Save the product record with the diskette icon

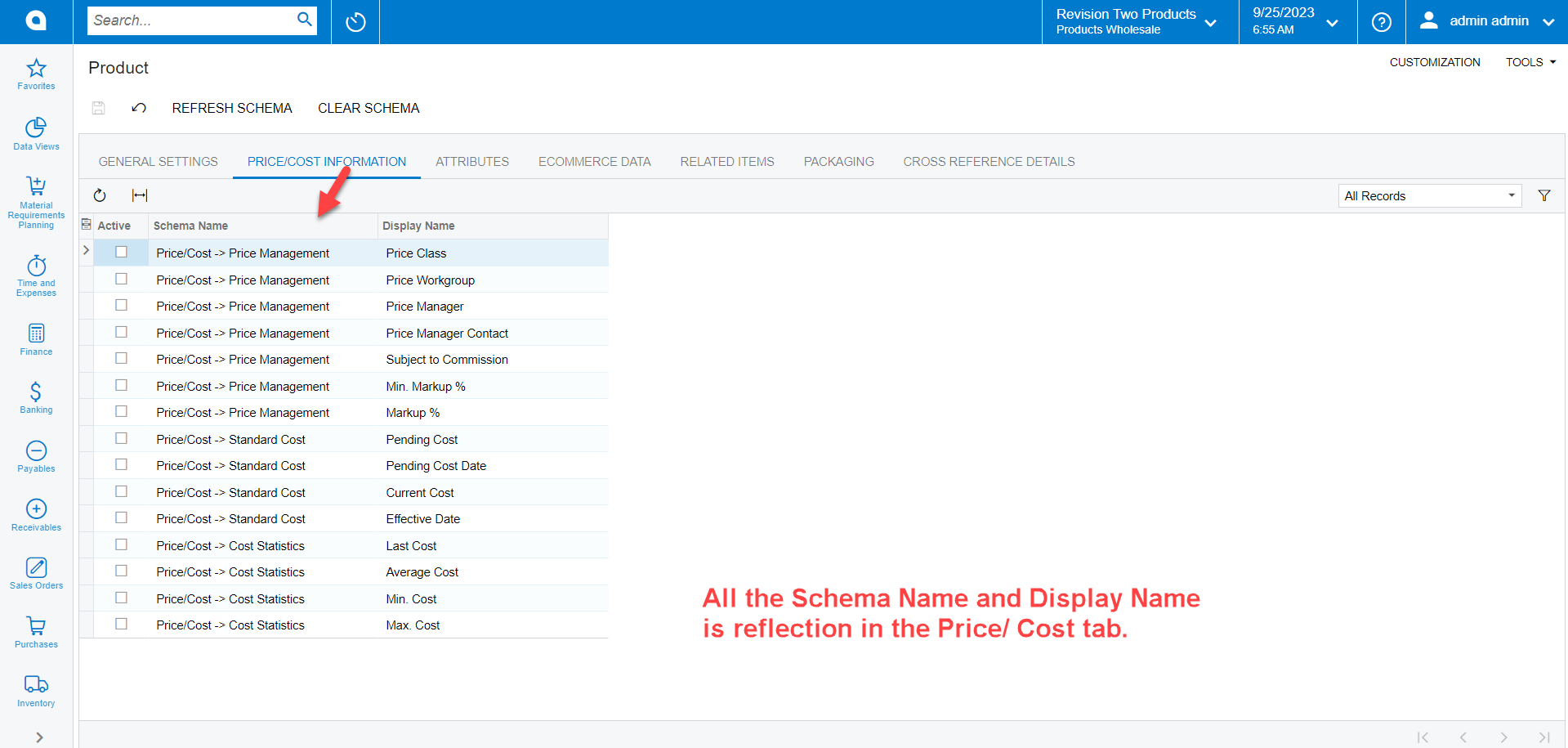tap(98, 108)
